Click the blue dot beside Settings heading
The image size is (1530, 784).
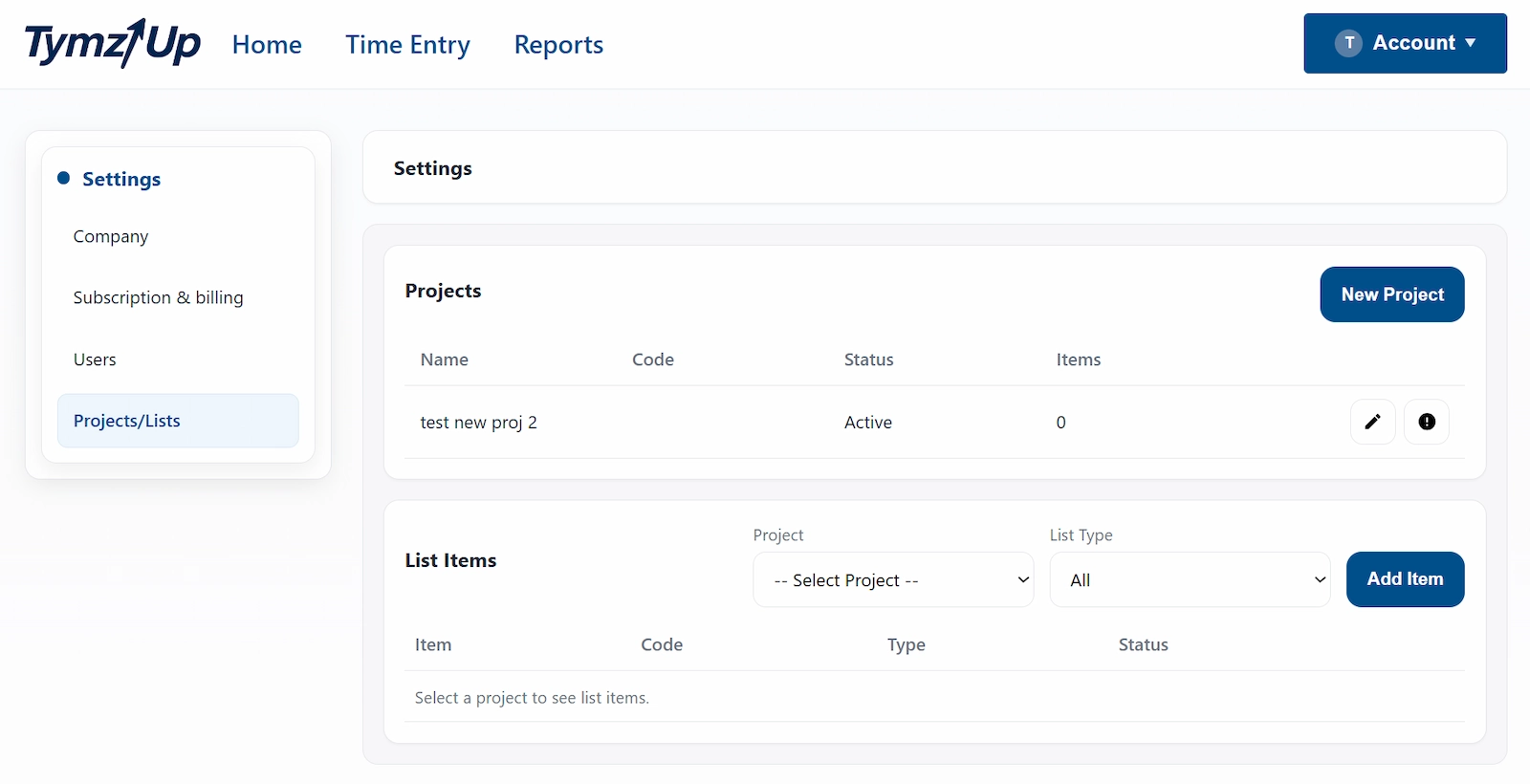[x=64, y=178]
